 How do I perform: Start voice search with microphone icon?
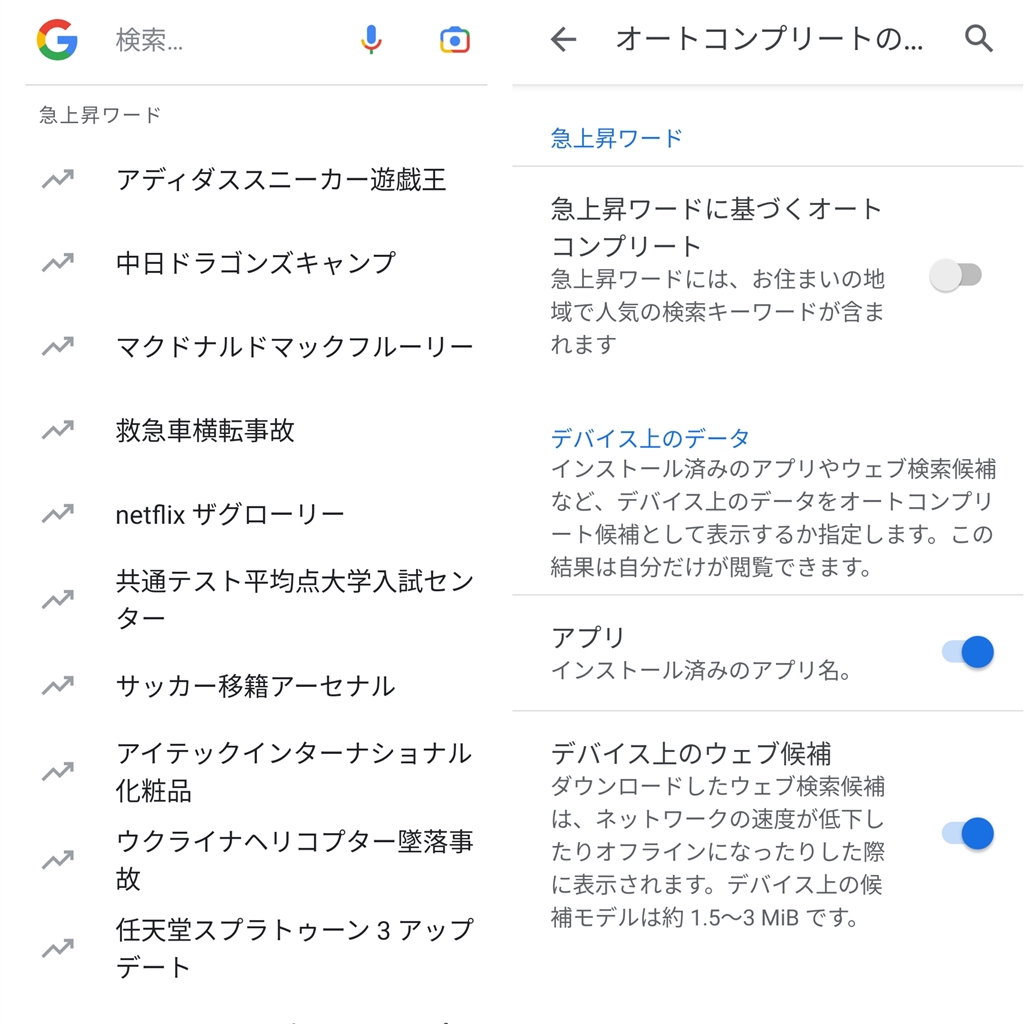point(371,40)
